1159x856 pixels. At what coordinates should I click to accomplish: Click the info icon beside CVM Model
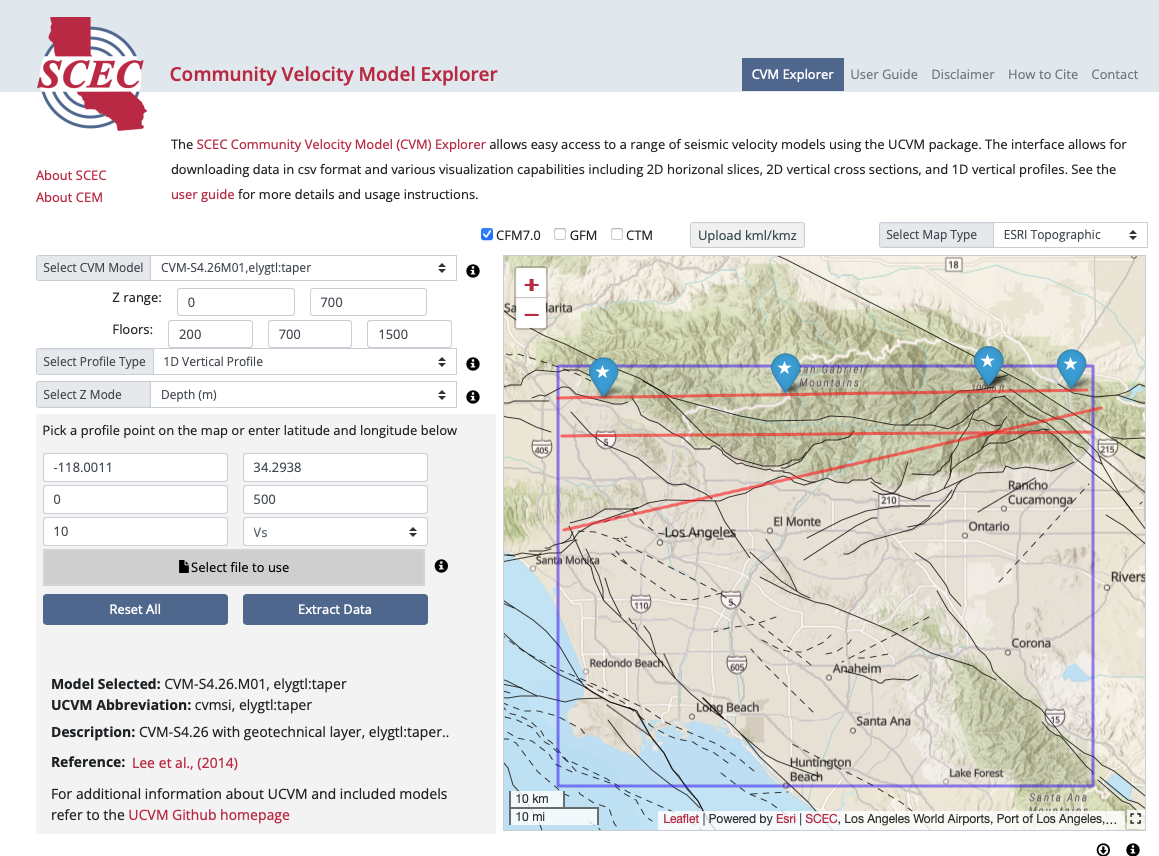(x=473, y=271)
